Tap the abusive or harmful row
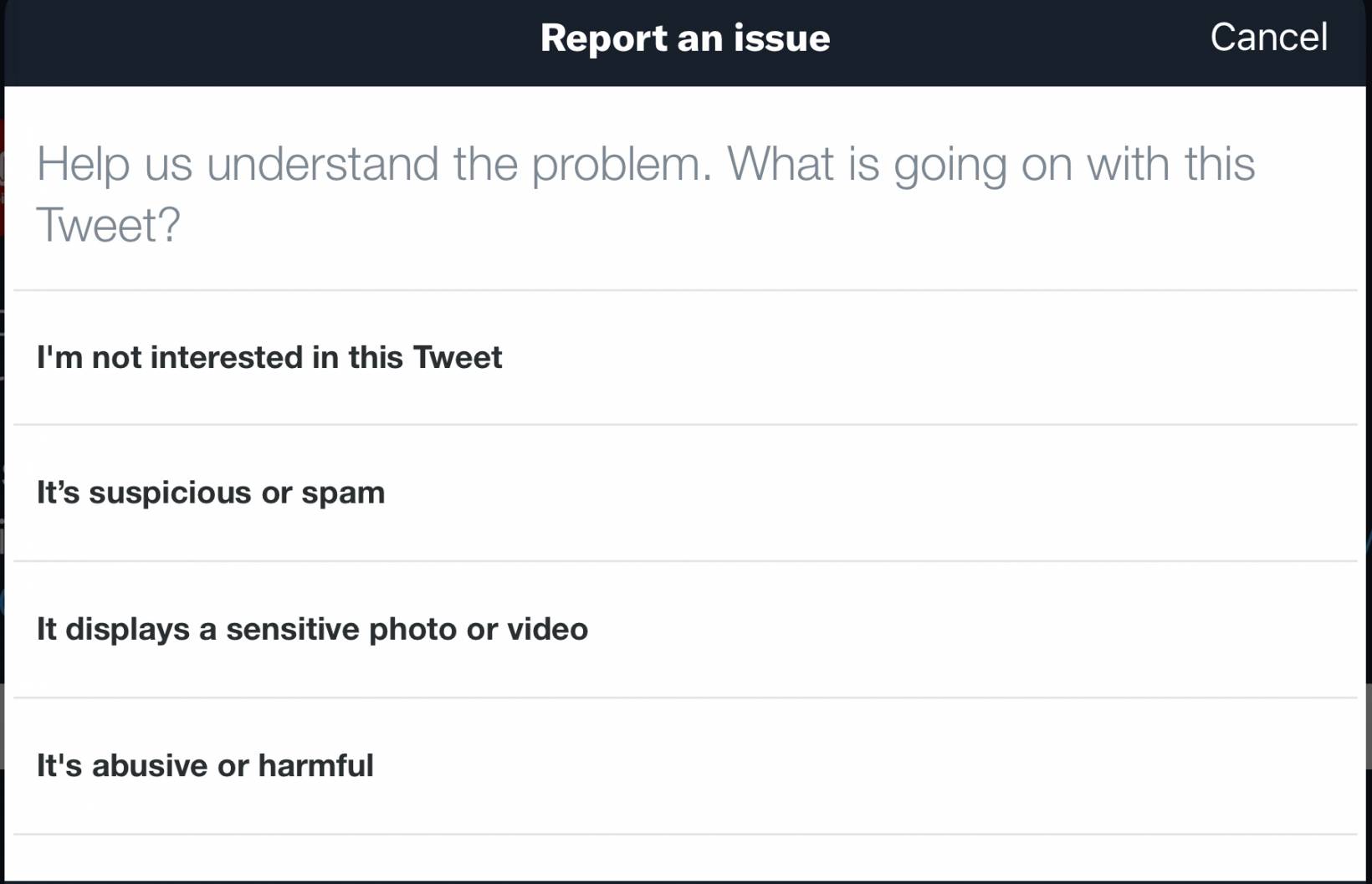 tap(684, 766)
